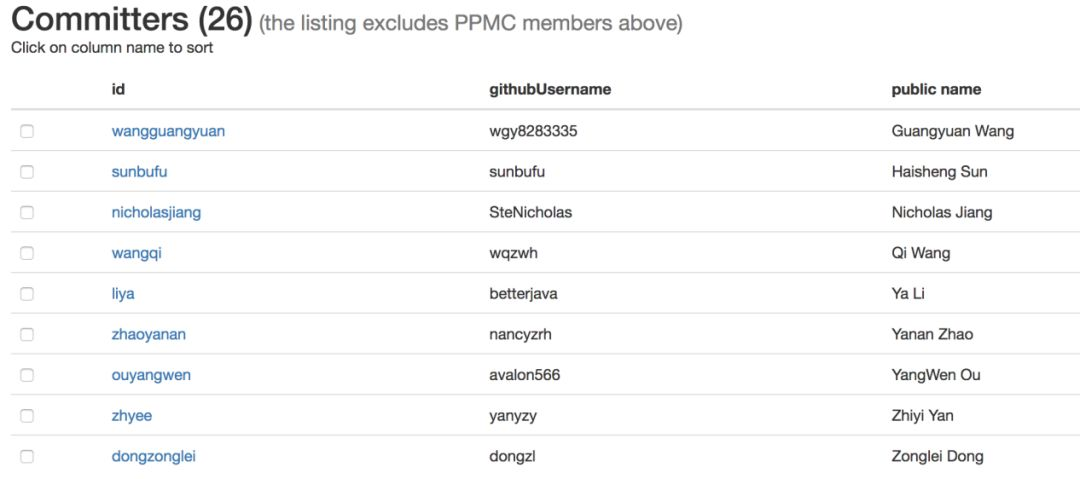
Task: Select the nicholasjiang row checkbox
Action: (x=27, y=212)
